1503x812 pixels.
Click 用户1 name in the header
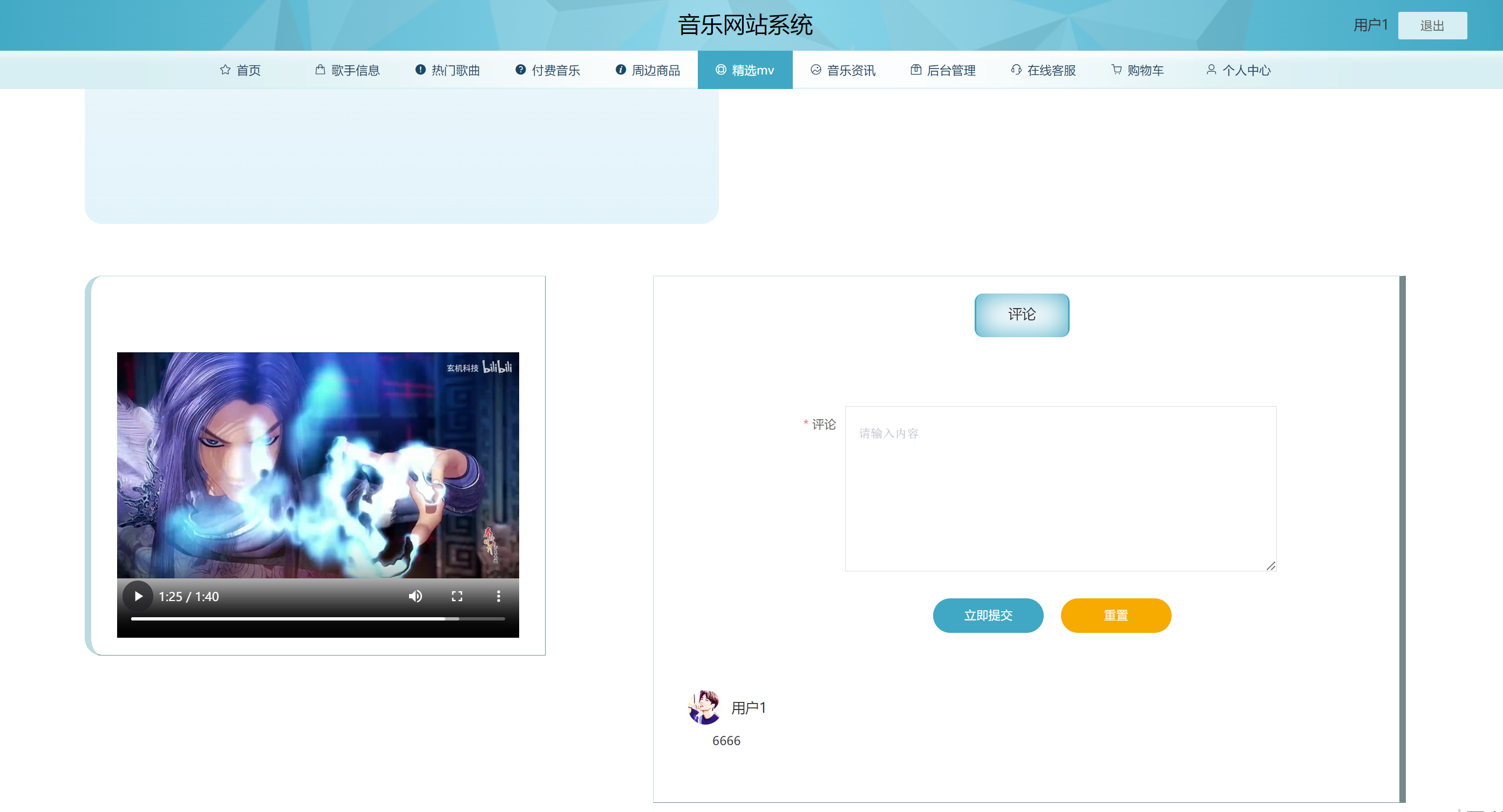coord(1371,25)
